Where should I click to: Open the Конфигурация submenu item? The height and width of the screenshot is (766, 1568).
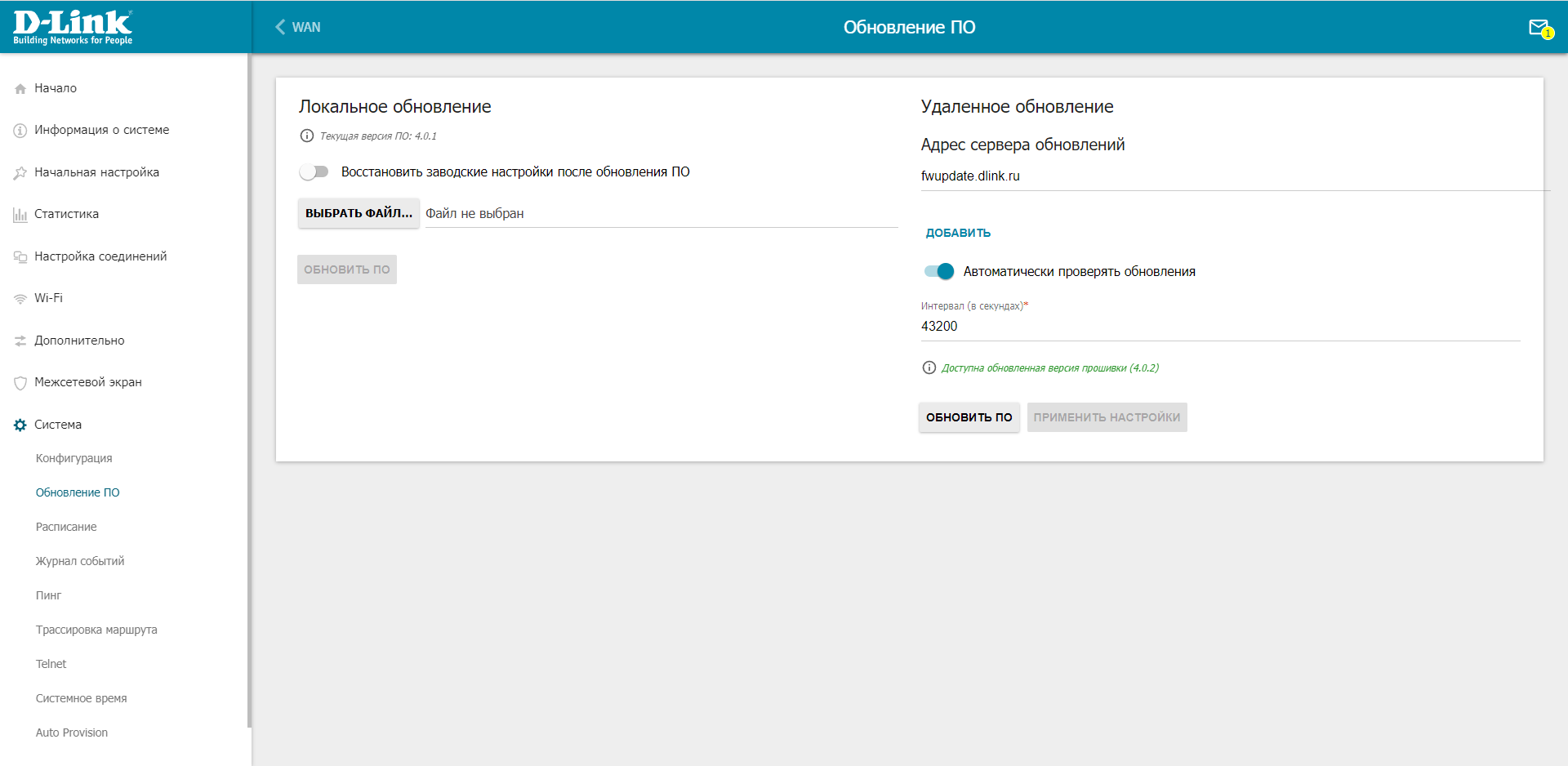click(73, 458)
